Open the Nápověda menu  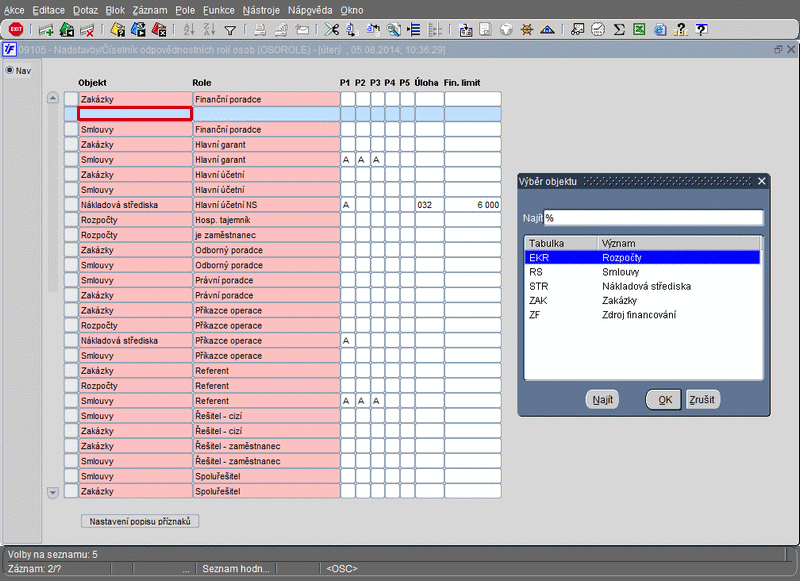click(x=310, y=10)
